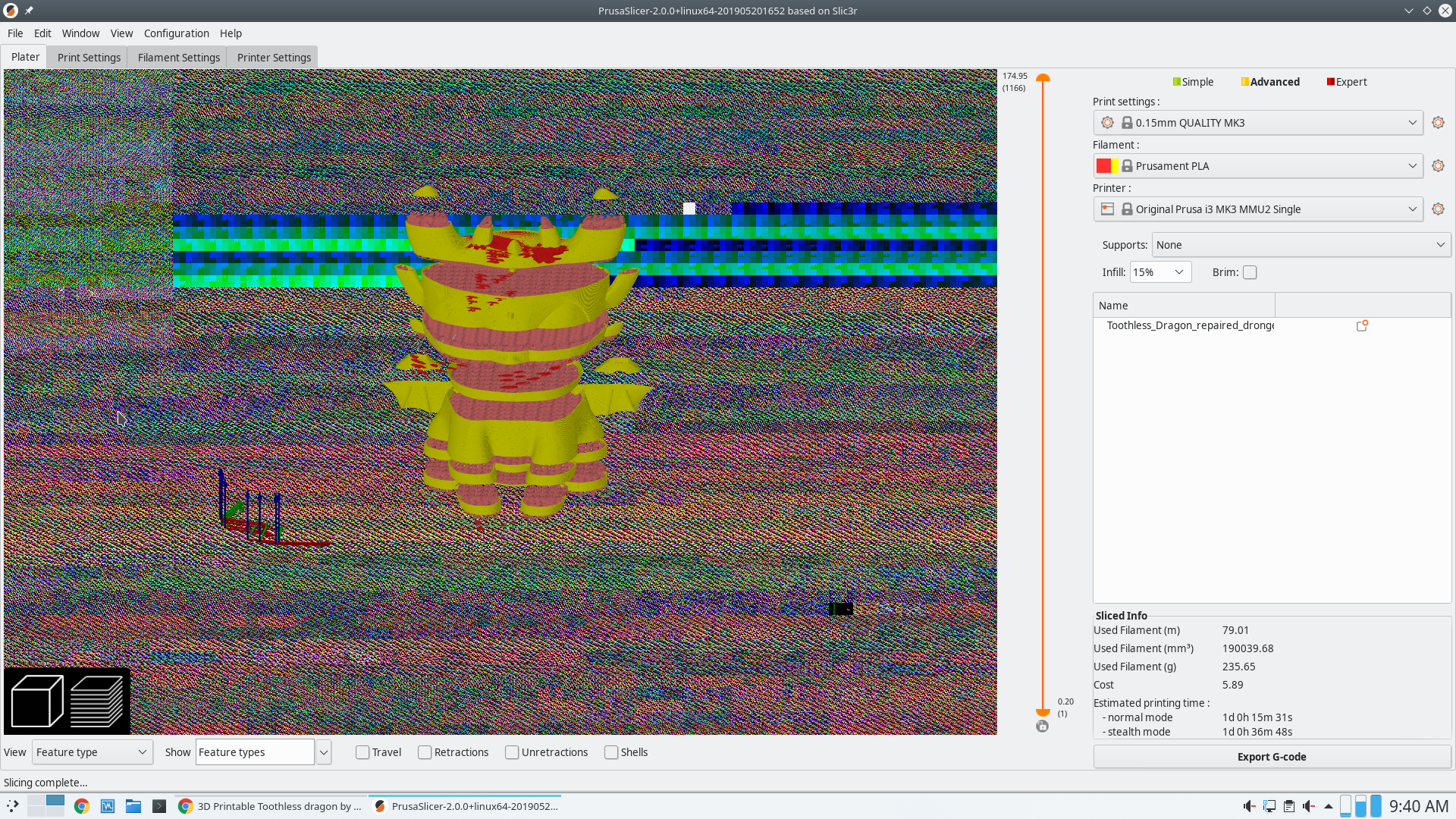Open system monitor icon in taskbar
This screenshot has width=1456, height=819.
[x=108, y=806]
